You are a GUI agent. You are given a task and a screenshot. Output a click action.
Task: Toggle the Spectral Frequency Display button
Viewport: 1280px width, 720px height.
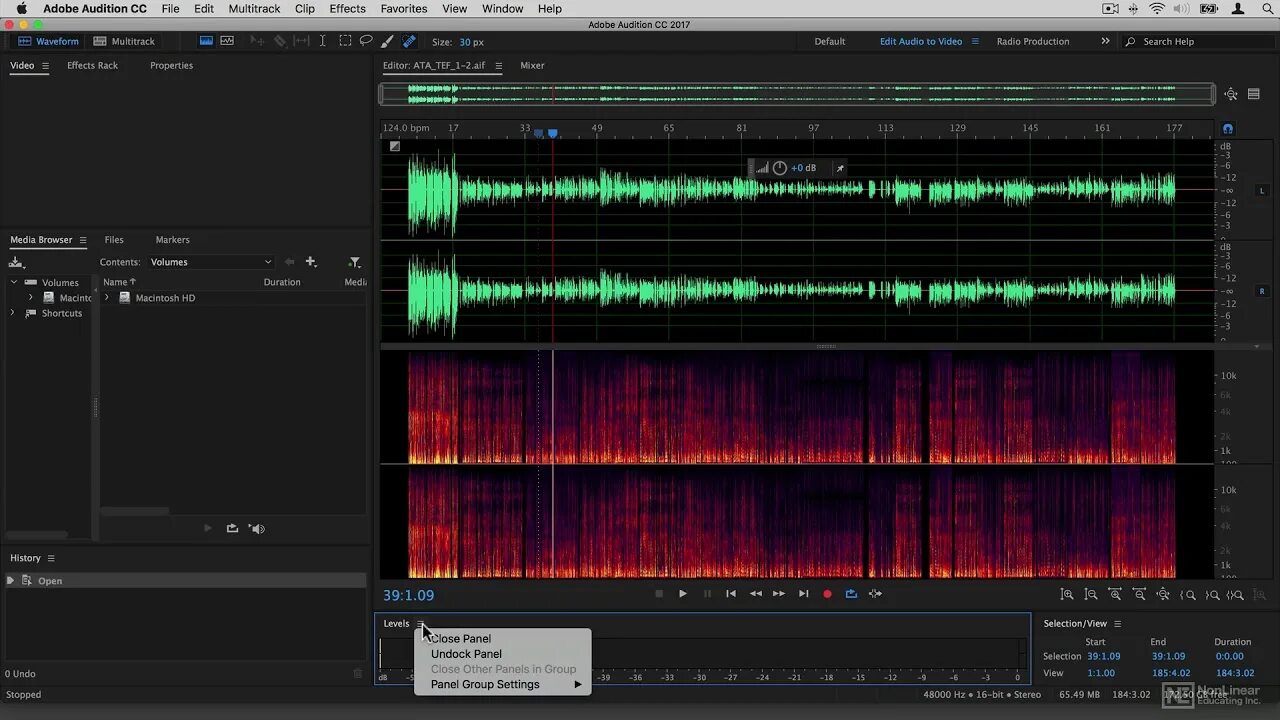point(206,42)
